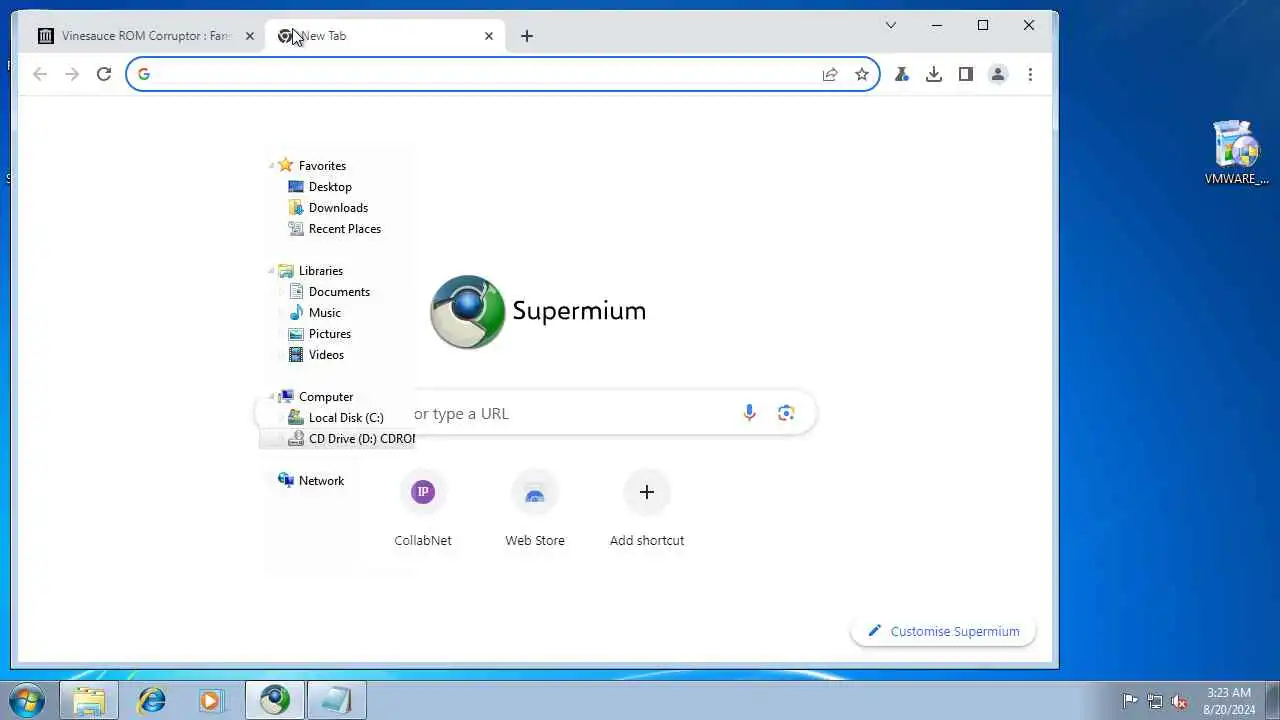The image size is (1280, 720).
Task: Select Network in navigation pane
Action: (x=311, y=481)
